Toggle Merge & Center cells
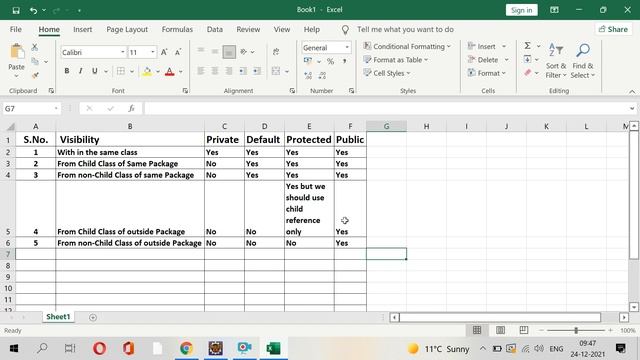Image resolution: width=640 pixels, height=360 pixels. (276, 71)
